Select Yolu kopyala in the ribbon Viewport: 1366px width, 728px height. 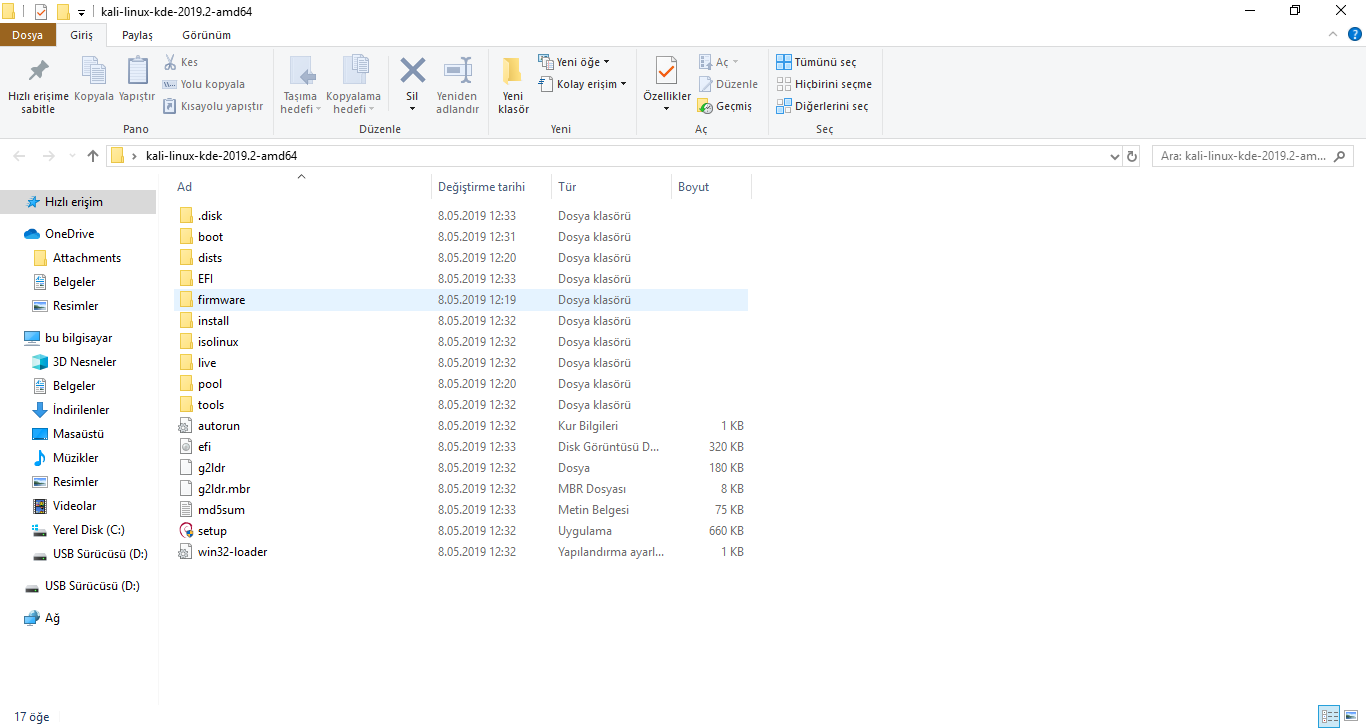tap(203, 84)
